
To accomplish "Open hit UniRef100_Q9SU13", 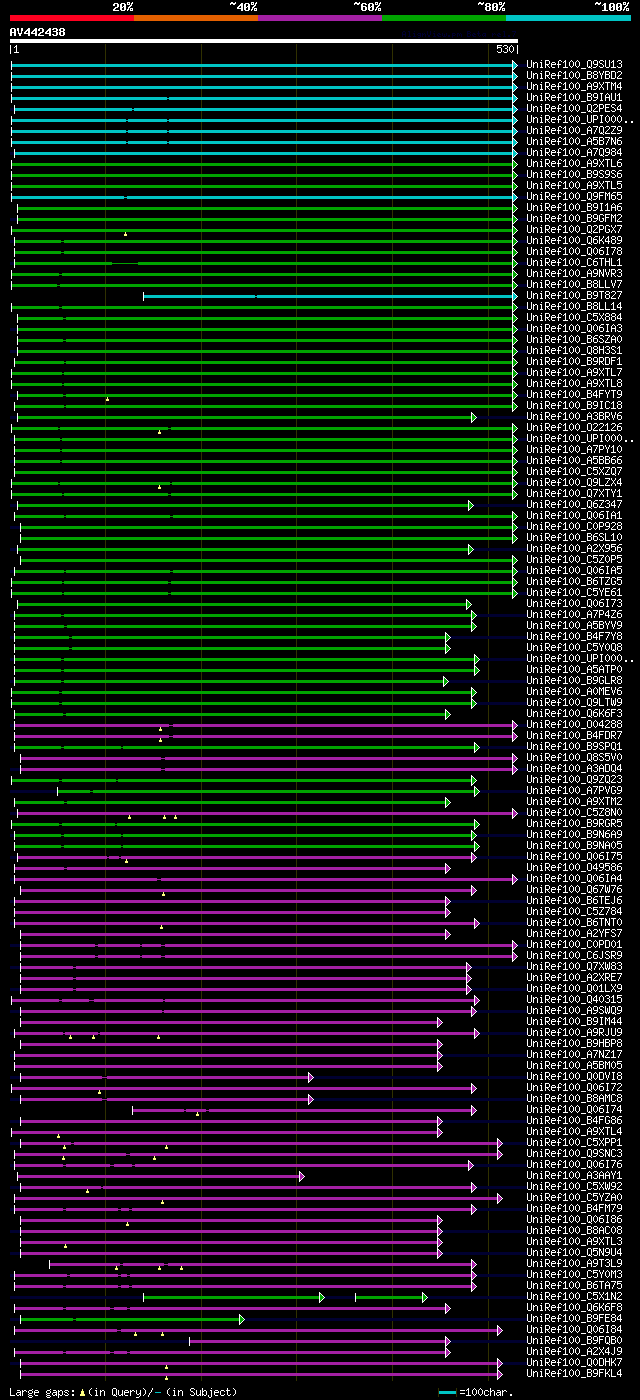I will click(574, 64).
